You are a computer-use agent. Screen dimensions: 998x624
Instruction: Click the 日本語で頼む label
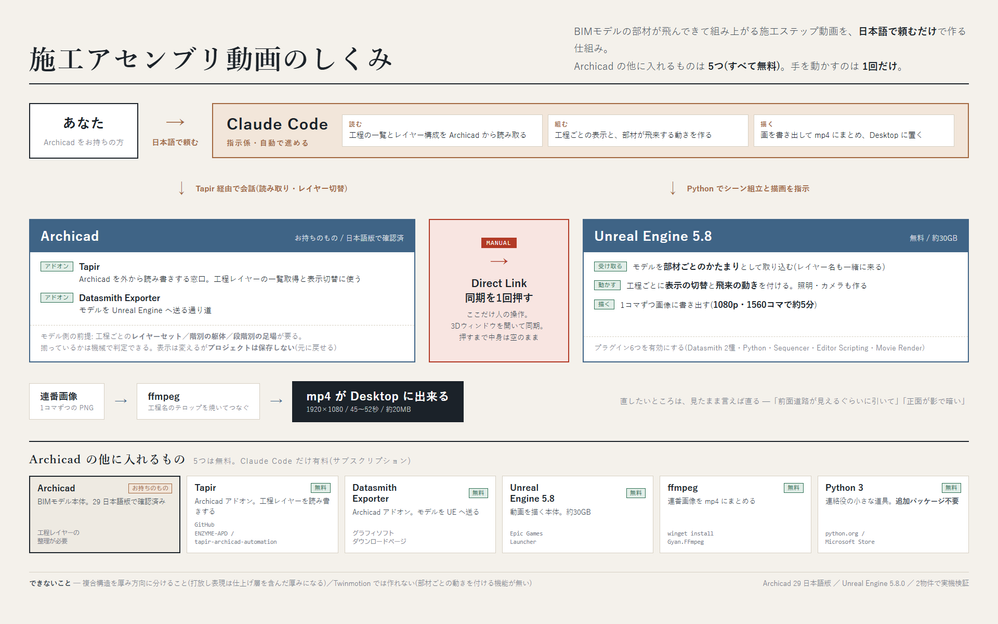click(x=175, y=143)
